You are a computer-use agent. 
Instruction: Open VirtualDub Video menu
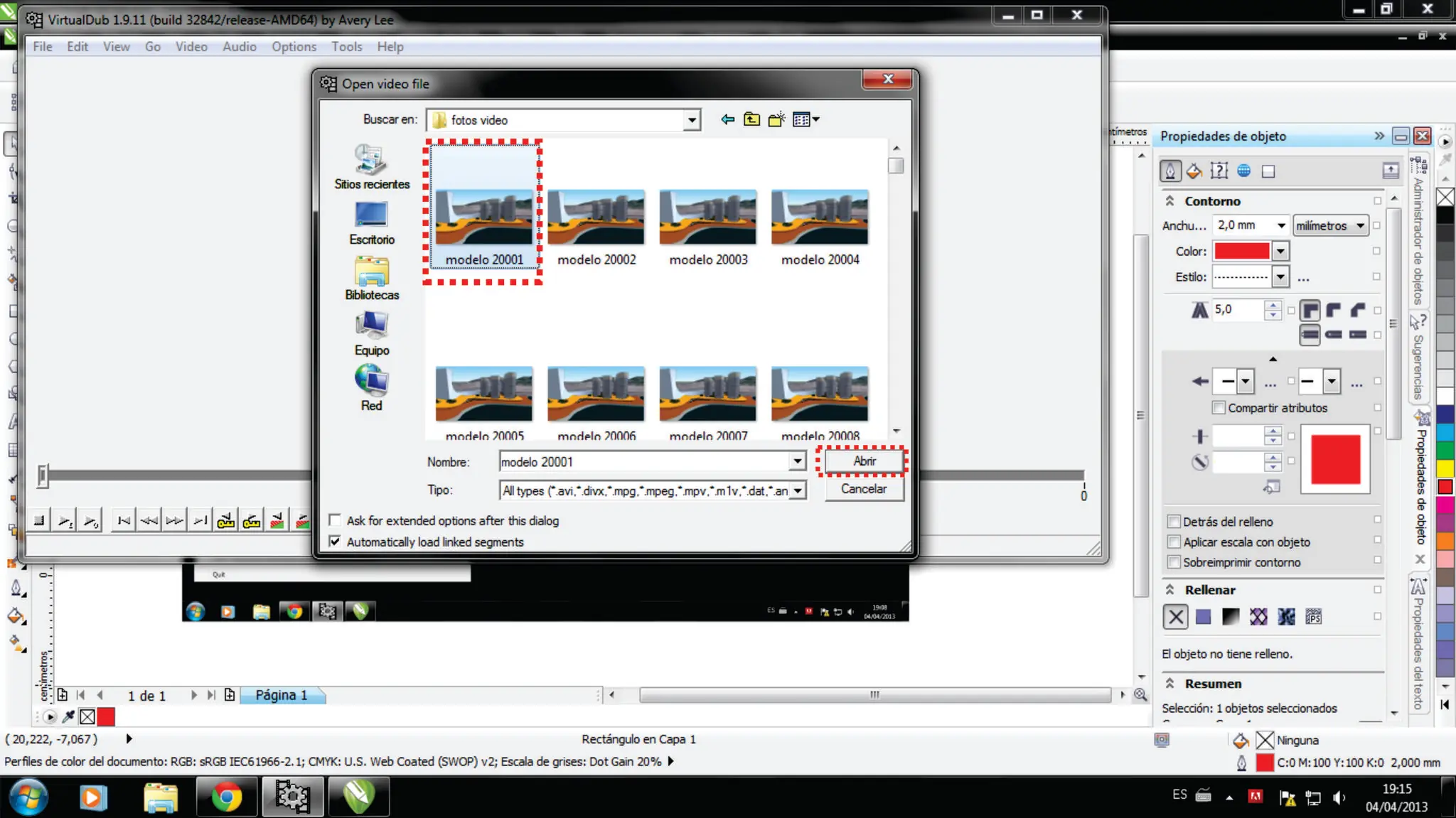coord(191,46)
